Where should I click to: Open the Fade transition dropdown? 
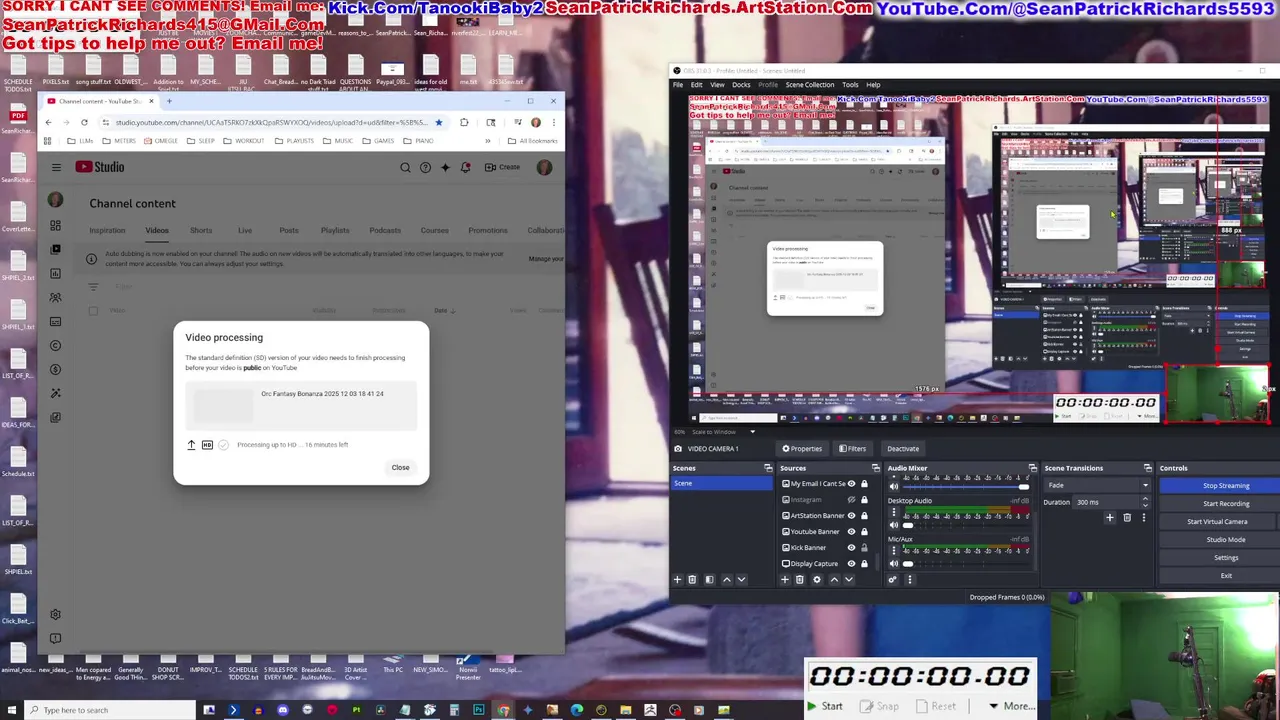click(x=1098, y=485)
